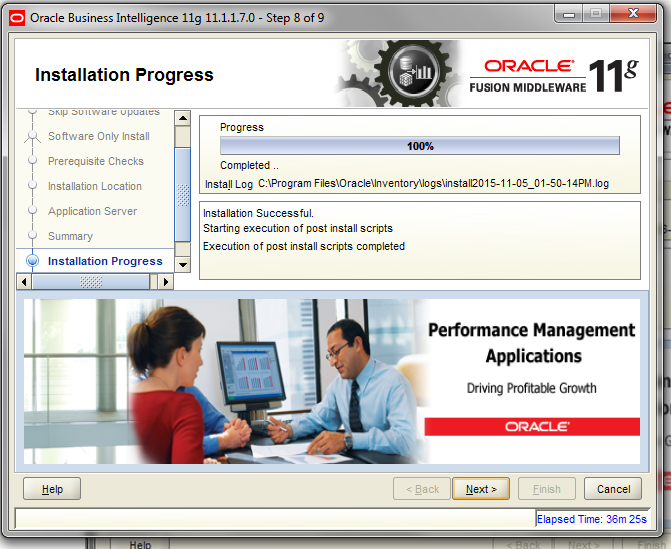Select the Installation Location step

pyautogui.click(x=95, y=186)
